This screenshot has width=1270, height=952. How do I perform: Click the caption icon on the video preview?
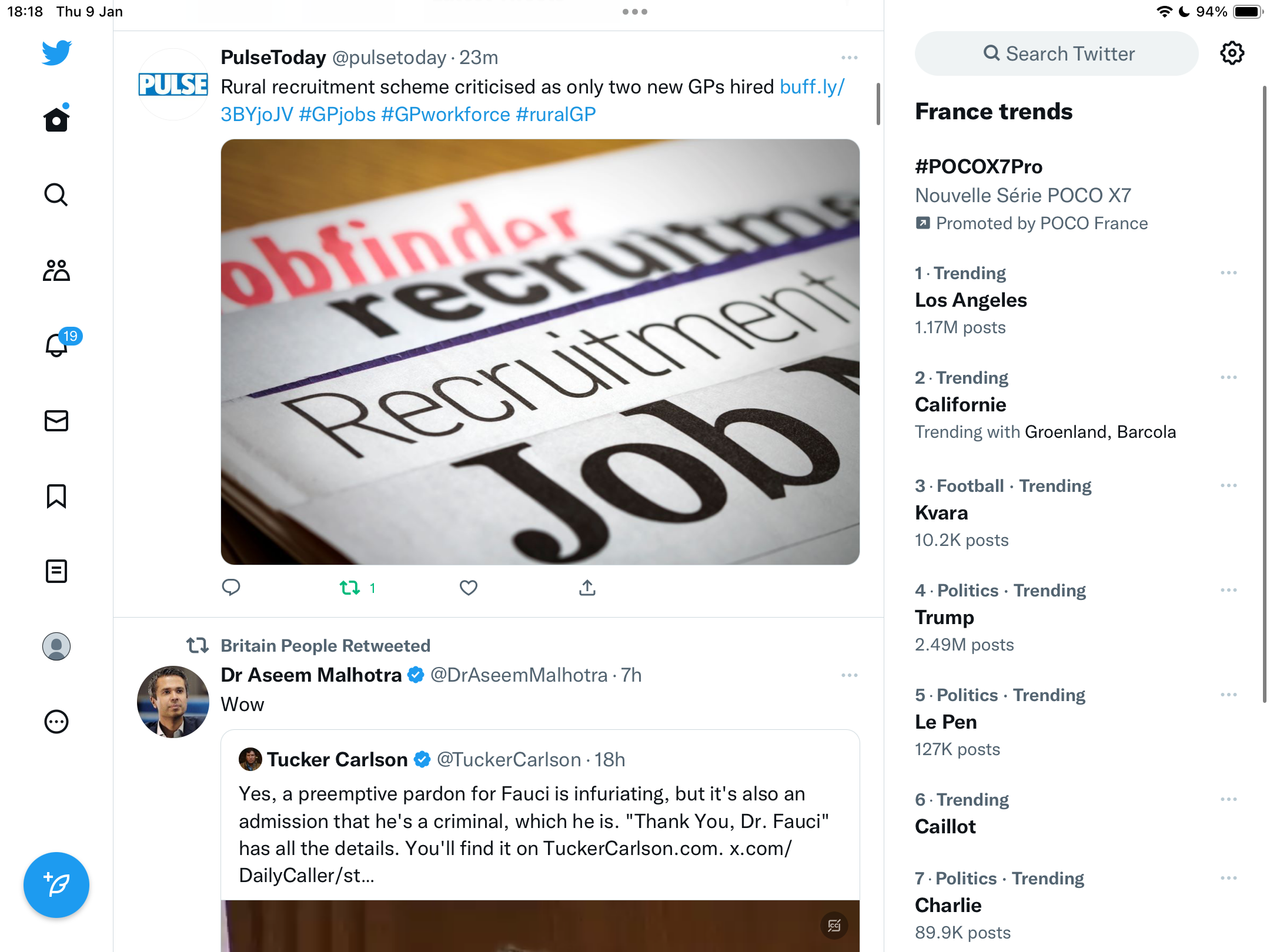coord(834,926)
